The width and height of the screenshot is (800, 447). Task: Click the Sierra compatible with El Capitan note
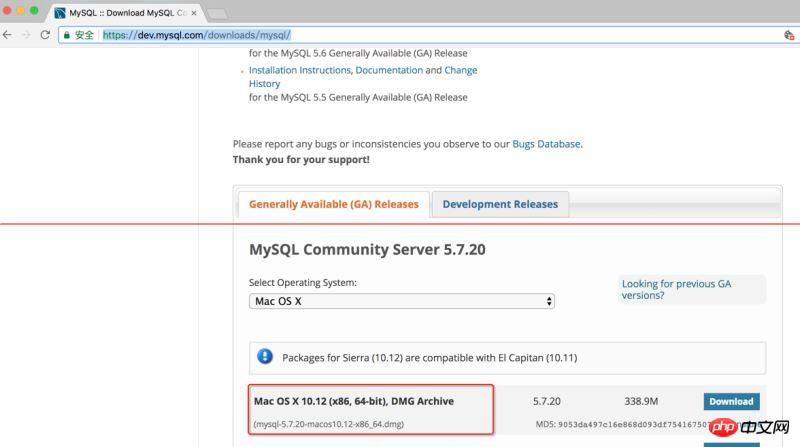click(430, 358)
